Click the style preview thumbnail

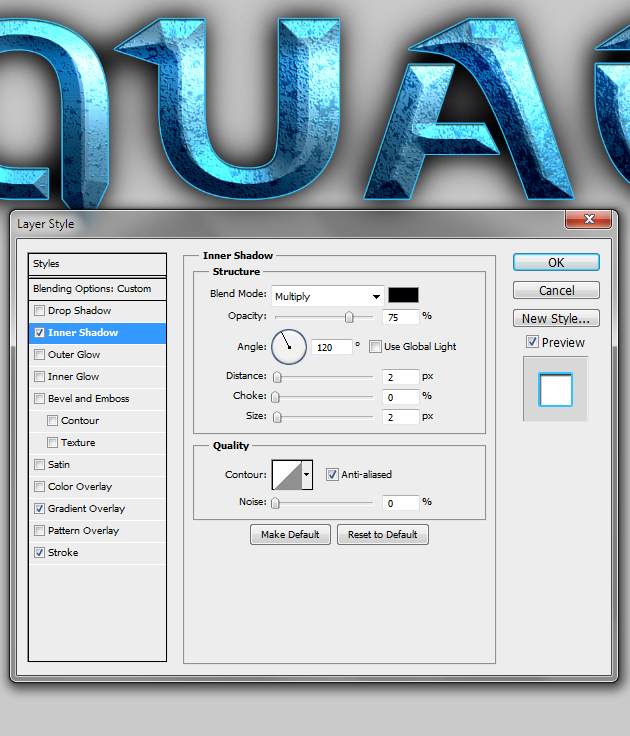pyautogui.click(x=555, y=388)
